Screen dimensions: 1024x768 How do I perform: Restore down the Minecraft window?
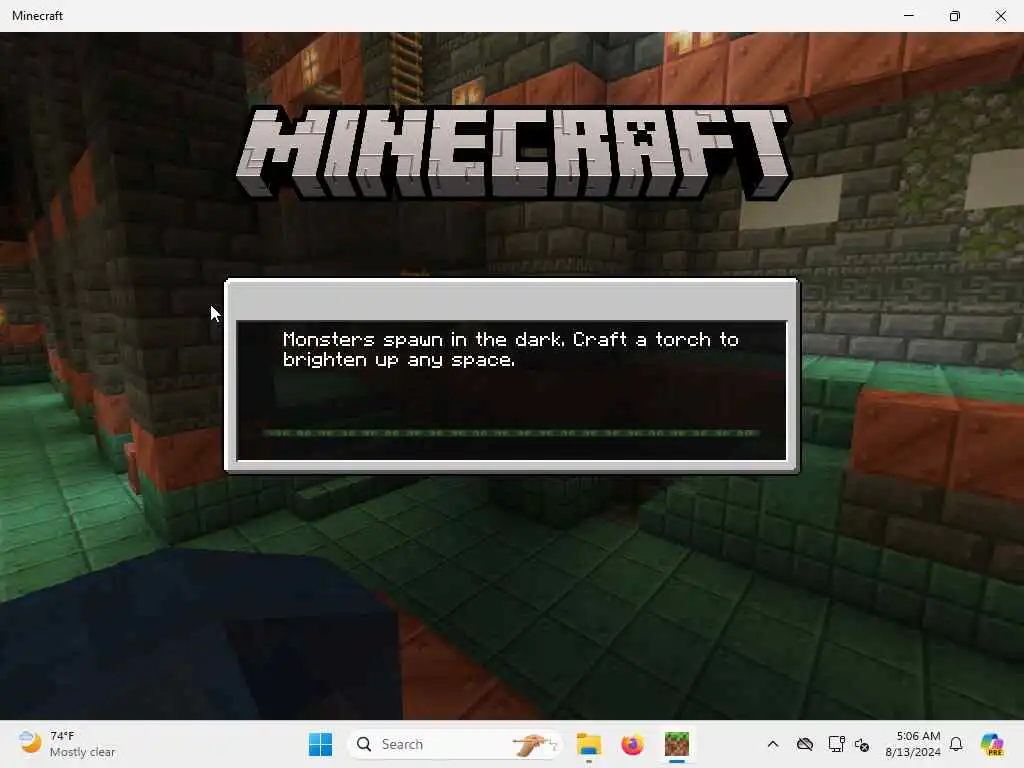click(955, 16)
